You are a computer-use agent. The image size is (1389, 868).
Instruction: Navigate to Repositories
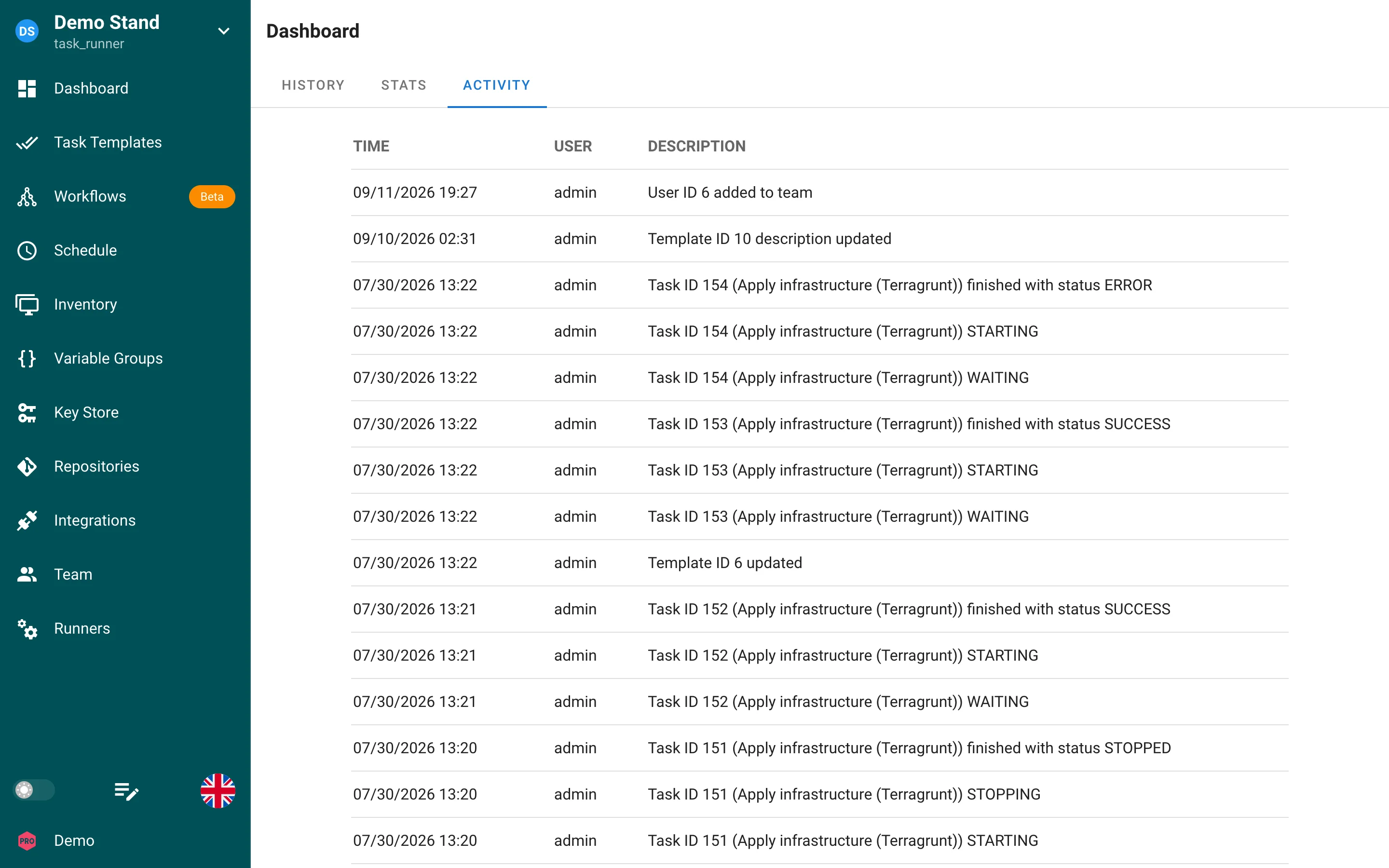pos(96,466)
